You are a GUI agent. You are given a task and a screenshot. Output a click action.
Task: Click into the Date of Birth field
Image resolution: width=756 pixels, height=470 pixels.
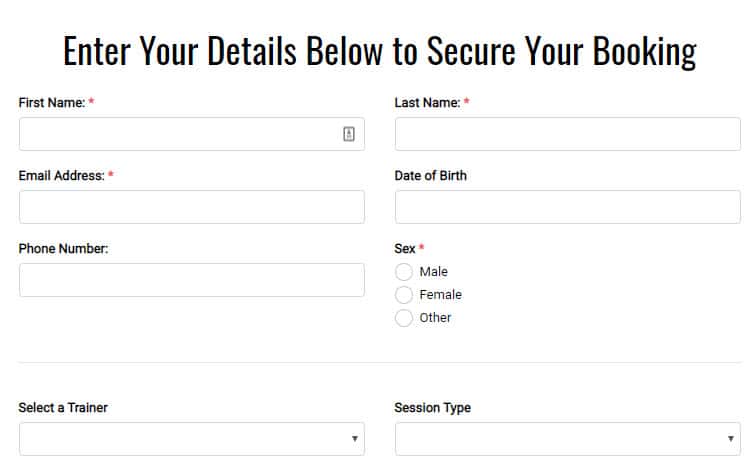[x=567, y=207]
